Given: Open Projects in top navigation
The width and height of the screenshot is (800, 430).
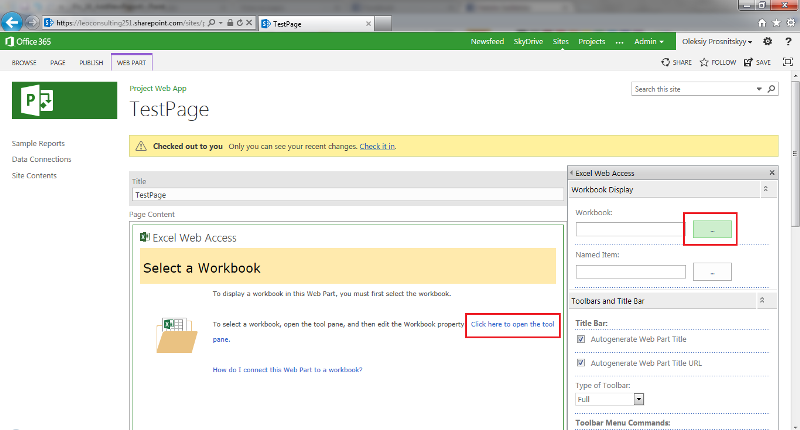Looking at the screenshot, I should pyautogui.click(x=592, y=41).
